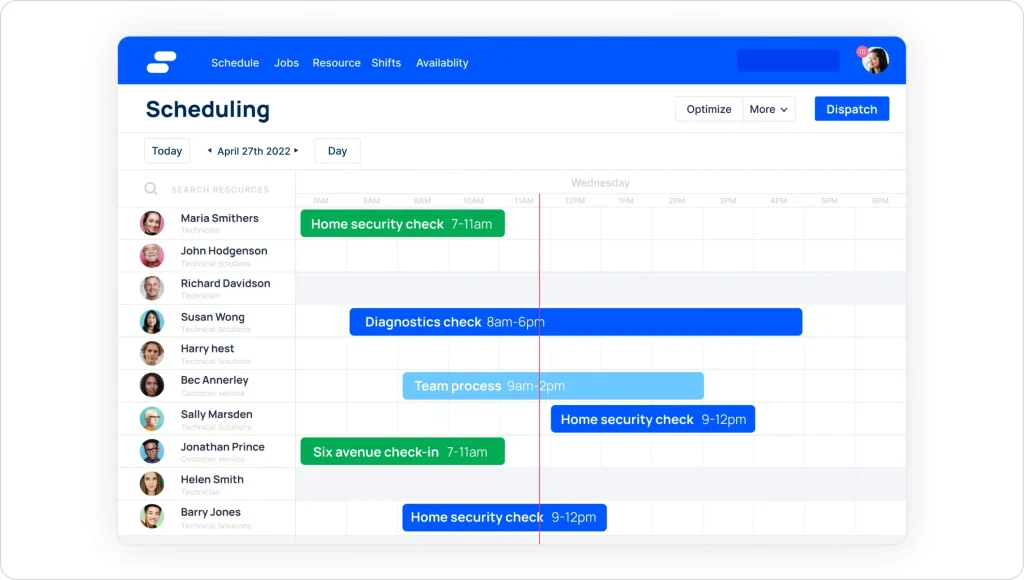Click the search magnifier icon
1024x580 pixels.
tap(151, 189)
